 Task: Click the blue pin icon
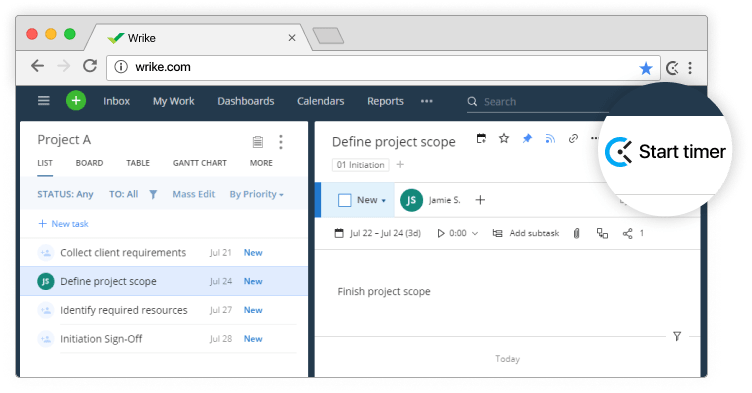[527, 139]
